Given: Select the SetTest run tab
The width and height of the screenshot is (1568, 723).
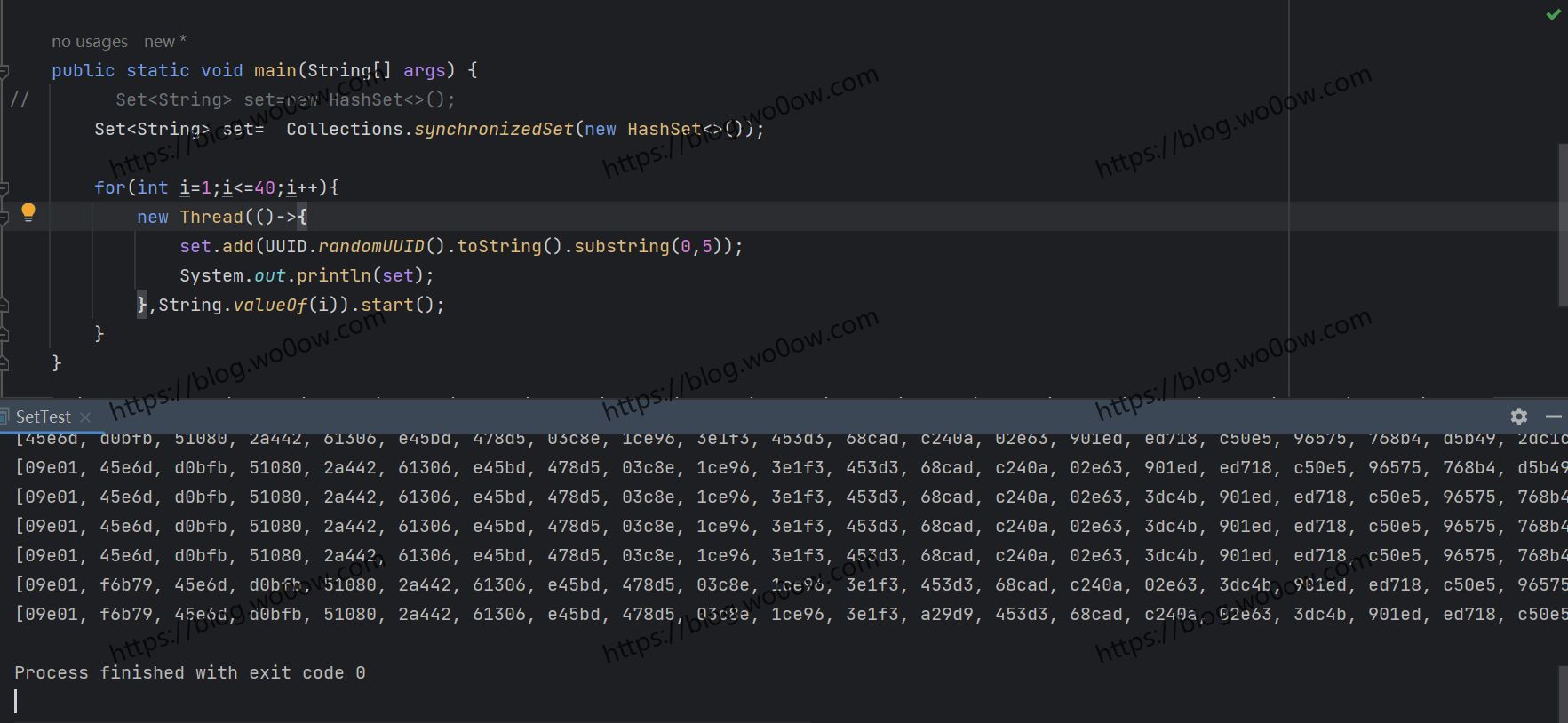Looking at the screenshot, I should point(43,417).
